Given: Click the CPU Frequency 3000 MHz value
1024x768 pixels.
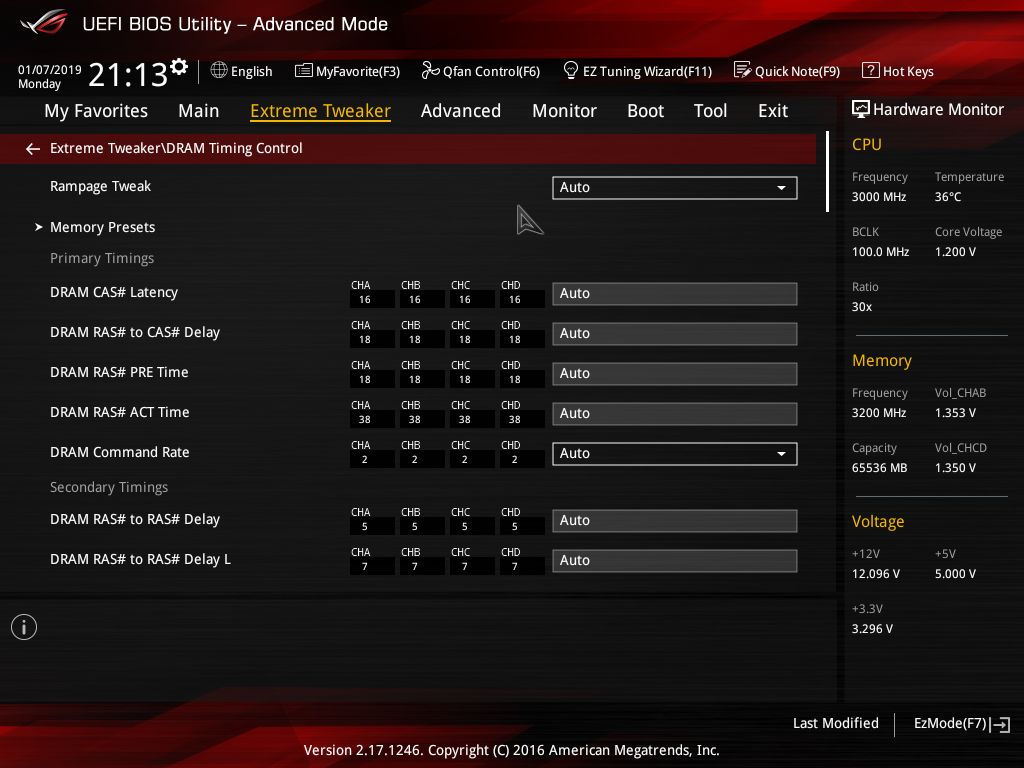Looking at the screenshot, I should point(878,197).
